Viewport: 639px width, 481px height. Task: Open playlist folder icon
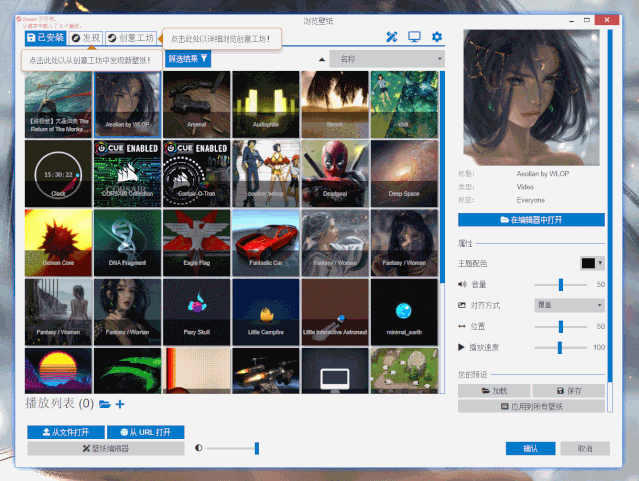tap(105, 404)
